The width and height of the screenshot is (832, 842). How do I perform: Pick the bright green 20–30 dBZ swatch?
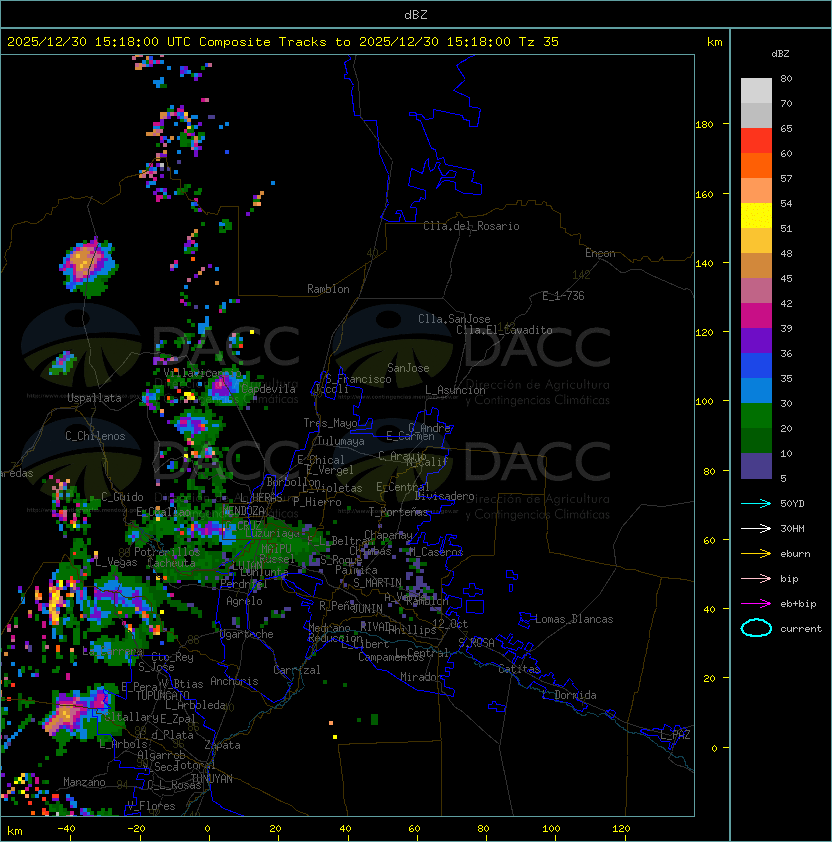pyautogui.click(x=756, y=416)
